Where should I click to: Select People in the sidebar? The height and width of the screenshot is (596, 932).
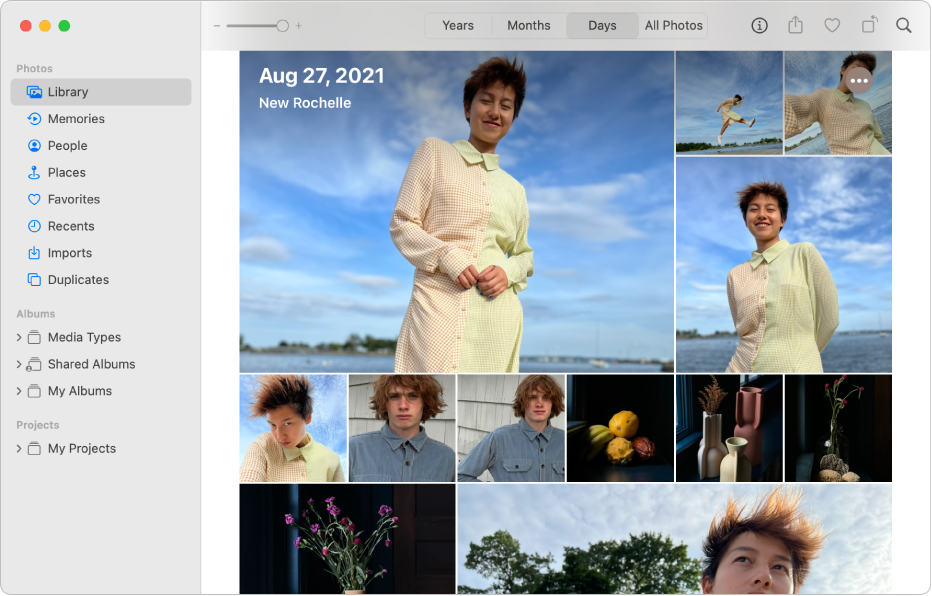pos(68,145)
